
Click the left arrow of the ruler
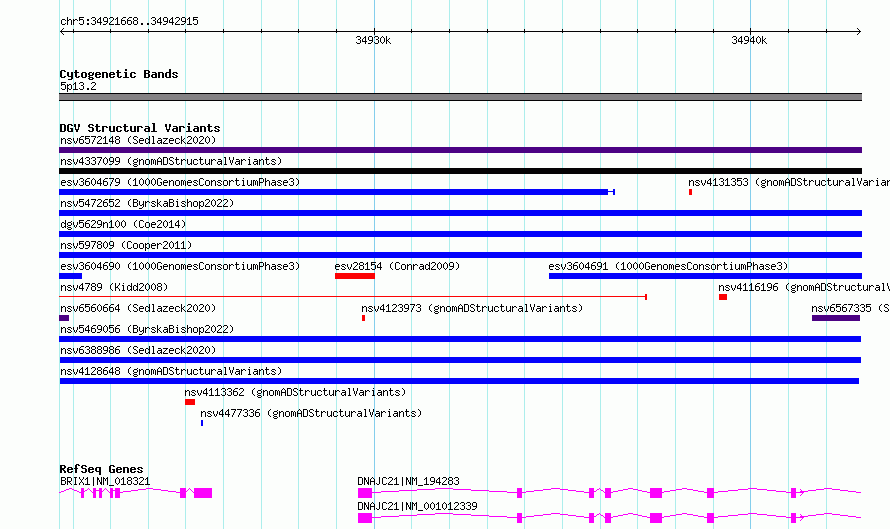pyautogui.click(x=62, y=31)
